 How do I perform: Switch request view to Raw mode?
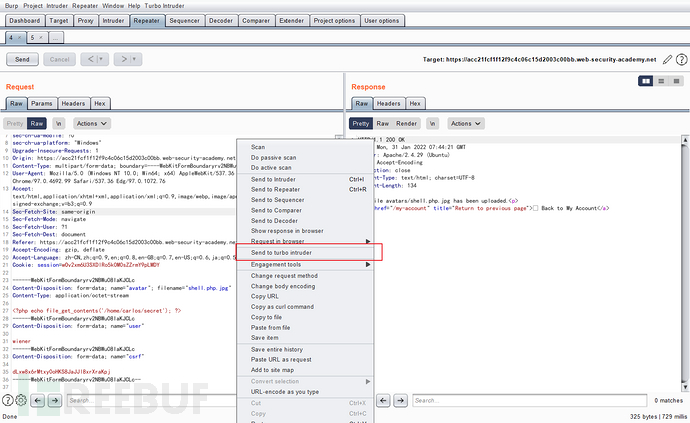[x=37, y=124]
